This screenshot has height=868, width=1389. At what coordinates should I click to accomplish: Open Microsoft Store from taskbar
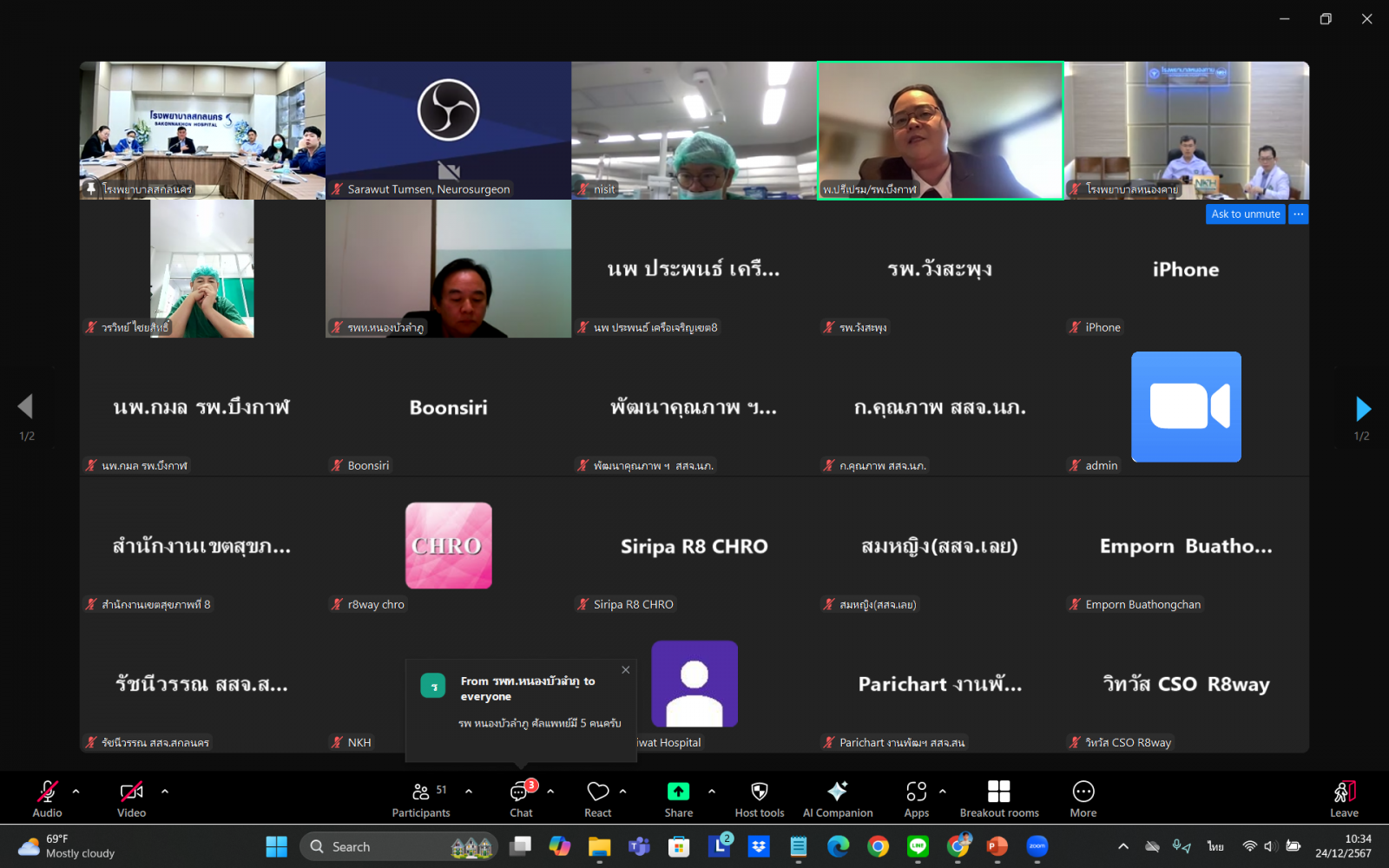pos(679,846)
